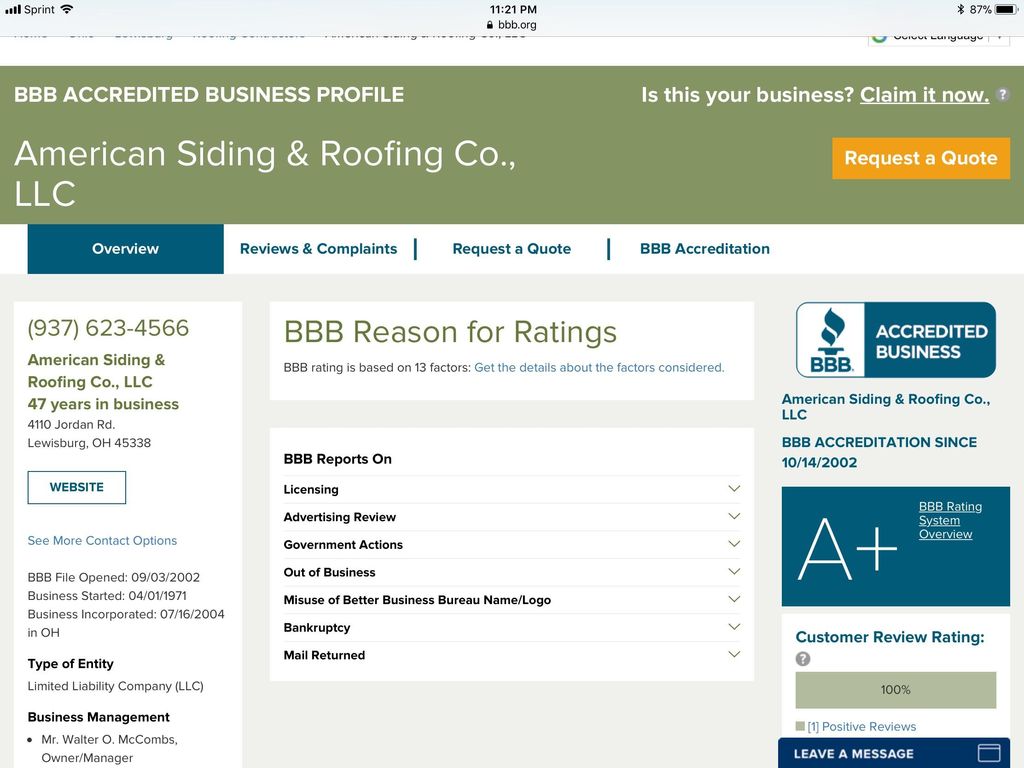
Task: Click the 100% customer review rating bar
Action: [896, 690]
